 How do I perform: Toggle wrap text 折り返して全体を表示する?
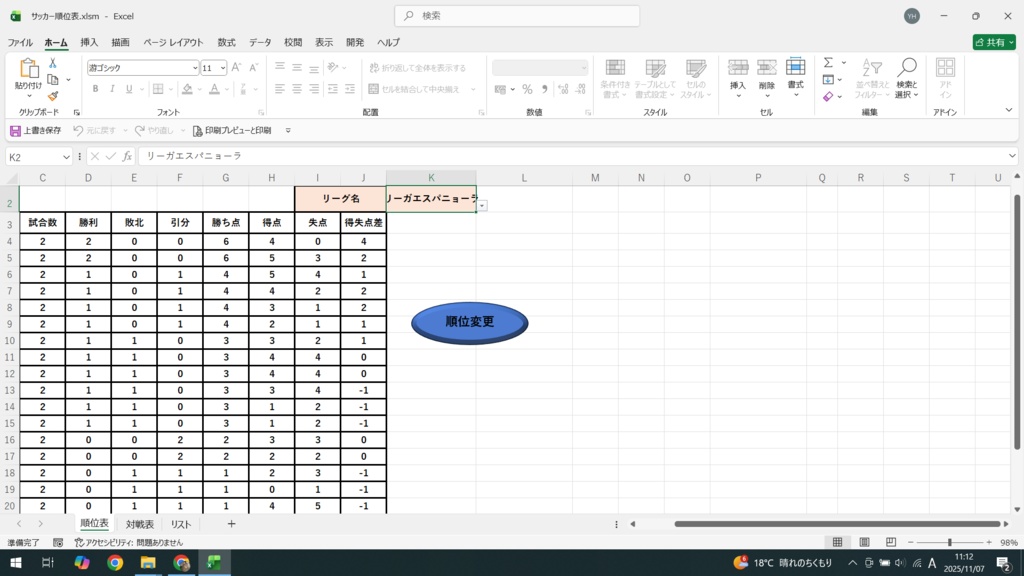tap(418, 68)
